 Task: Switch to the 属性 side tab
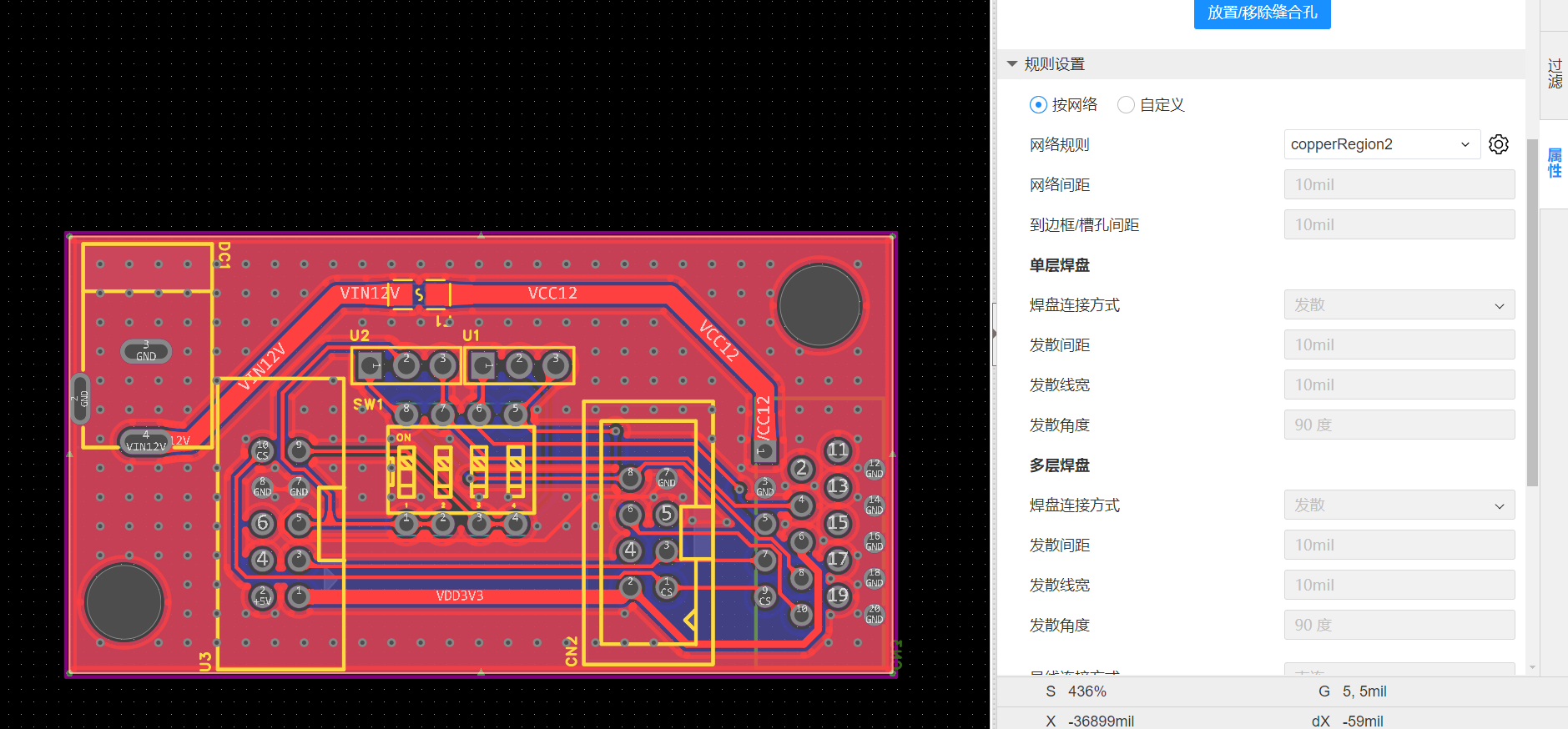[x=1554, y=163]
